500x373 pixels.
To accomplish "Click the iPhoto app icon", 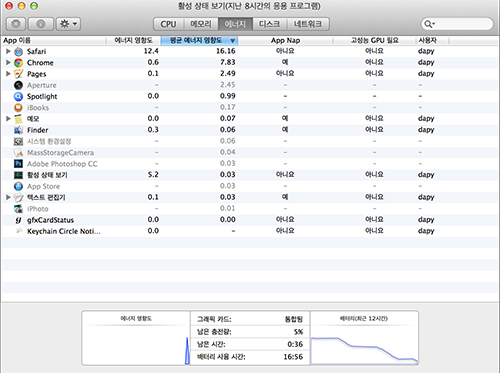I will (x=19, y=209).
